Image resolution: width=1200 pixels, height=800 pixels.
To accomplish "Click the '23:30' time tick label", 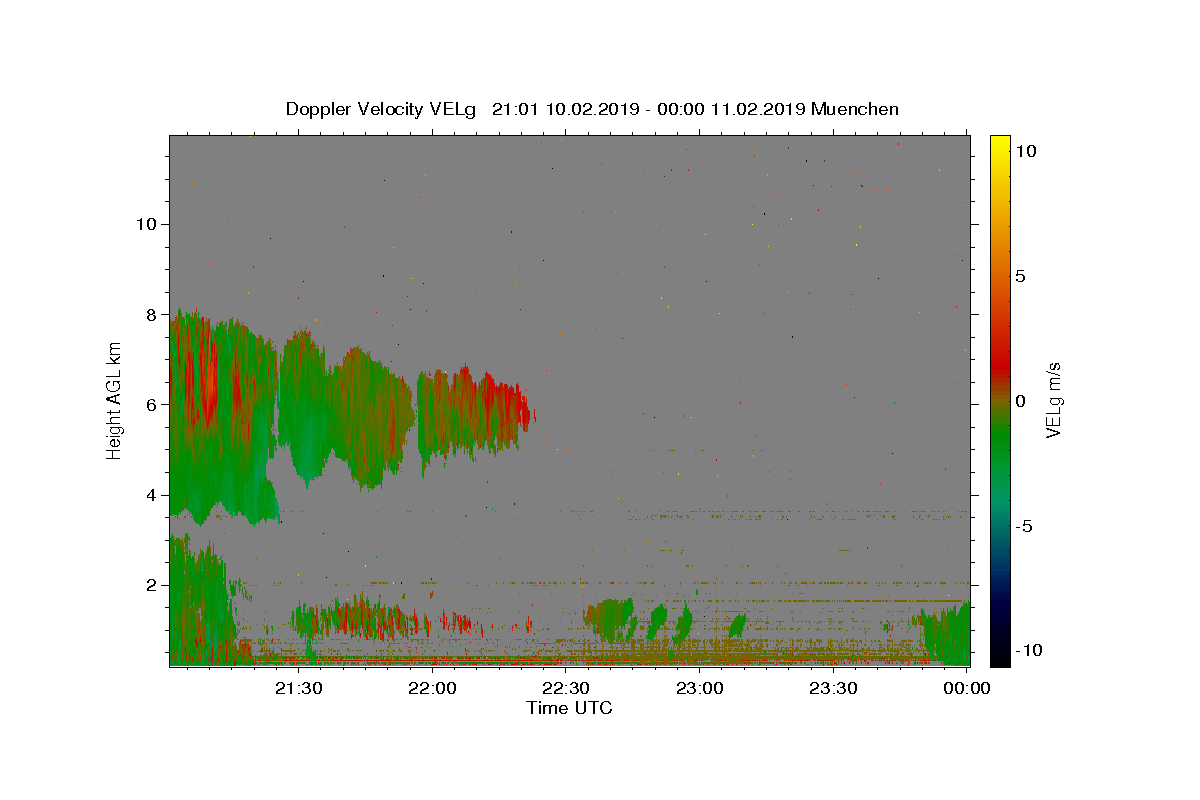I will [x=833, y=688].
